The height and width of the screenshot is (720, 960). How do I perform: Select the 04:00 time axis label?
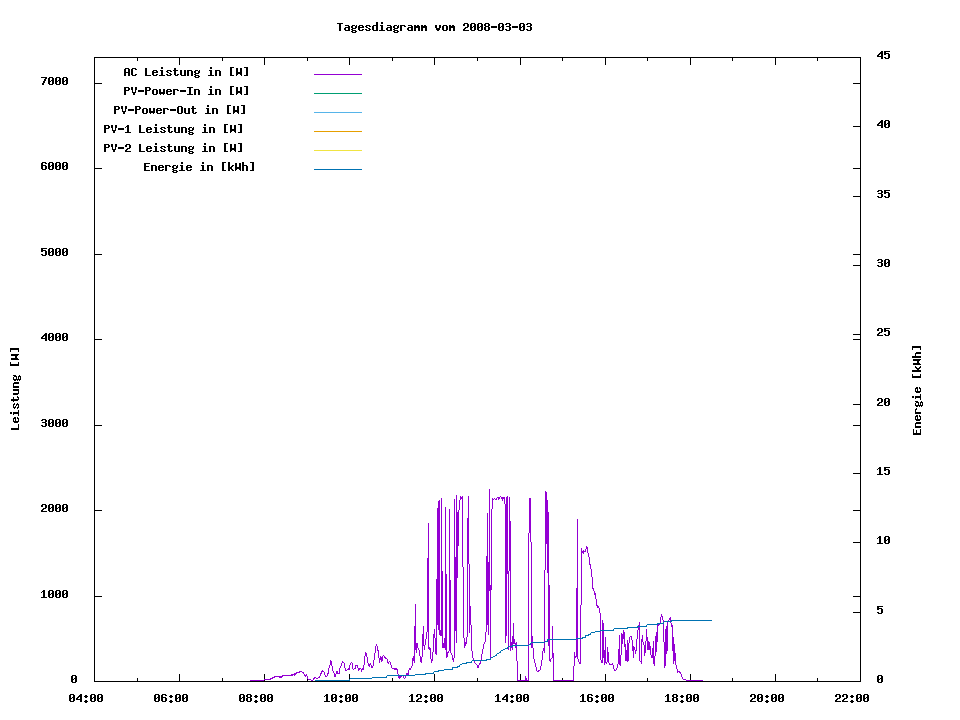(x=86, y=698)
